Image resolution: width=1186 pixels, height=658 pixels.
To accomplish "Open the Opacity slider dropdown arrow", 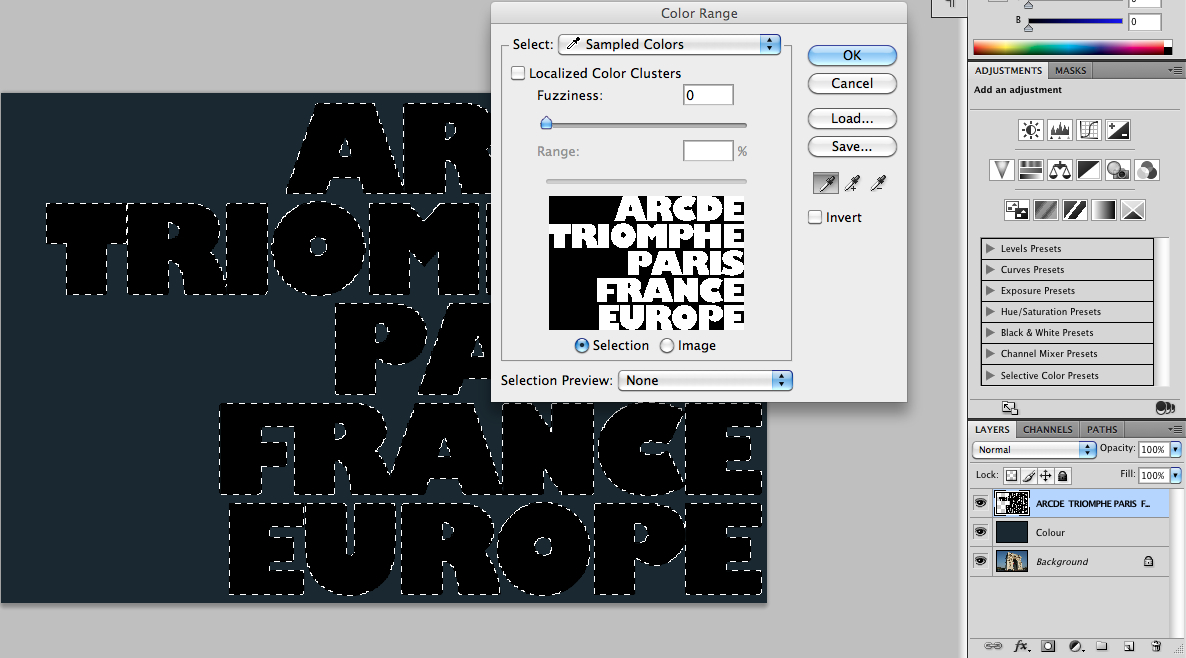I will [x=1175, y=449].
